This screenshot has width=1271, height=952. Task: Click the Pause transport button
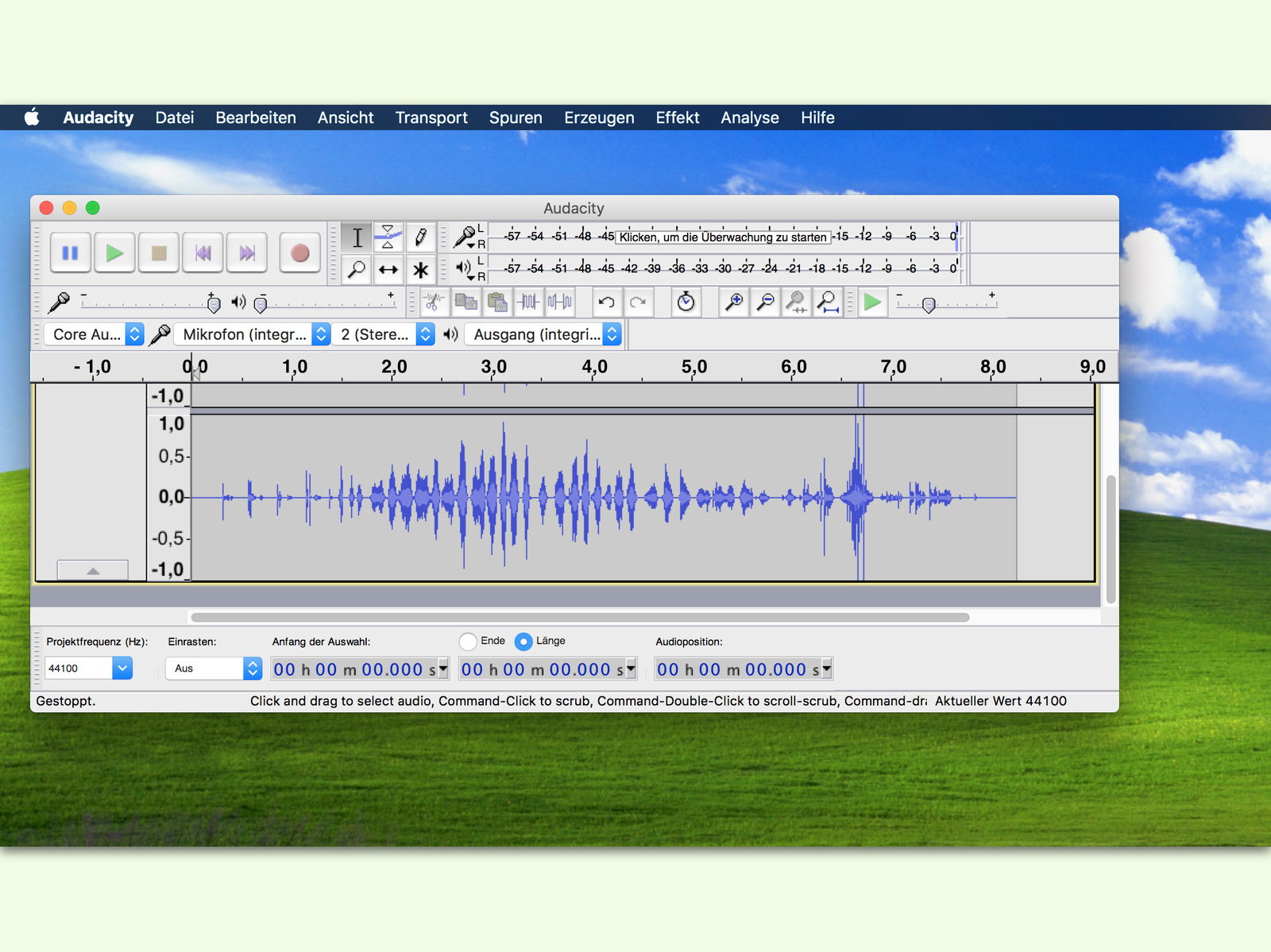70,253
